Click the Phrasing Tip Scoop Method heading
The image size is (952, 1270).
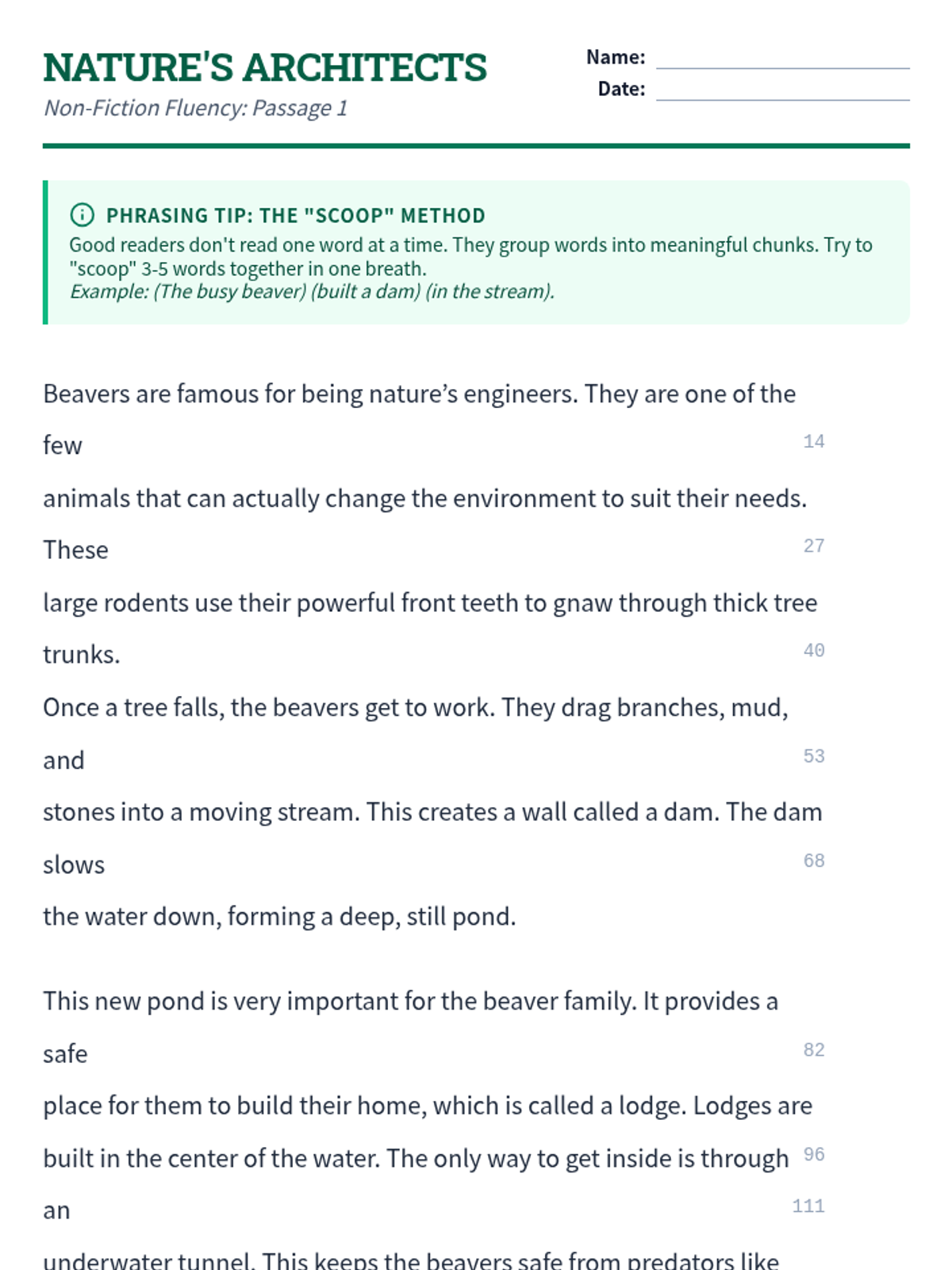pyautogui.click(x=295, y=216)
